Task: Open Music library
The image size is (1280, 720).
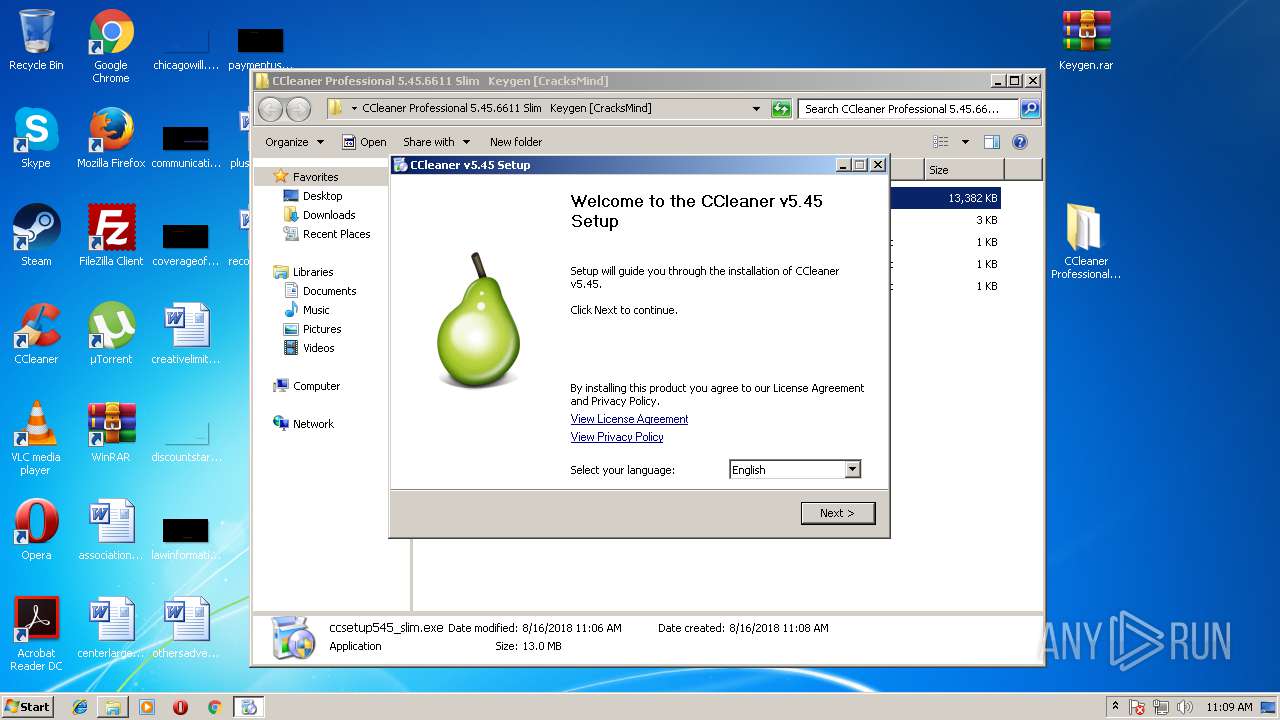Action: (316, 310)
